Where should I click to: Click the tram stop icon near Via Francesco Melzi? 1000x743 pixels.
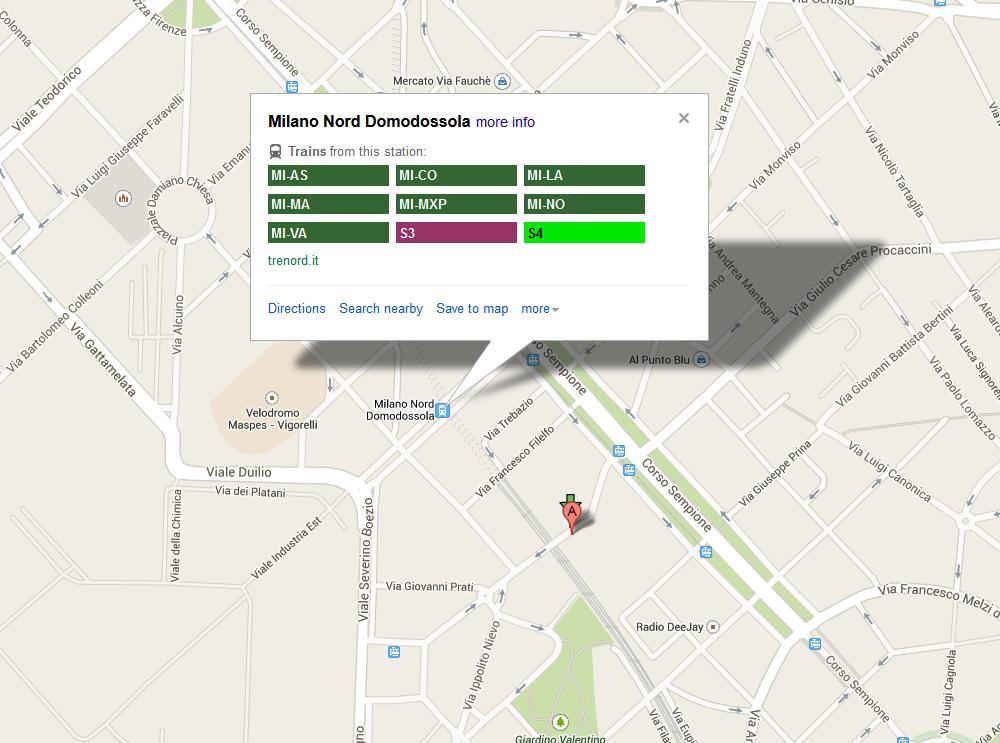point(814,644)
